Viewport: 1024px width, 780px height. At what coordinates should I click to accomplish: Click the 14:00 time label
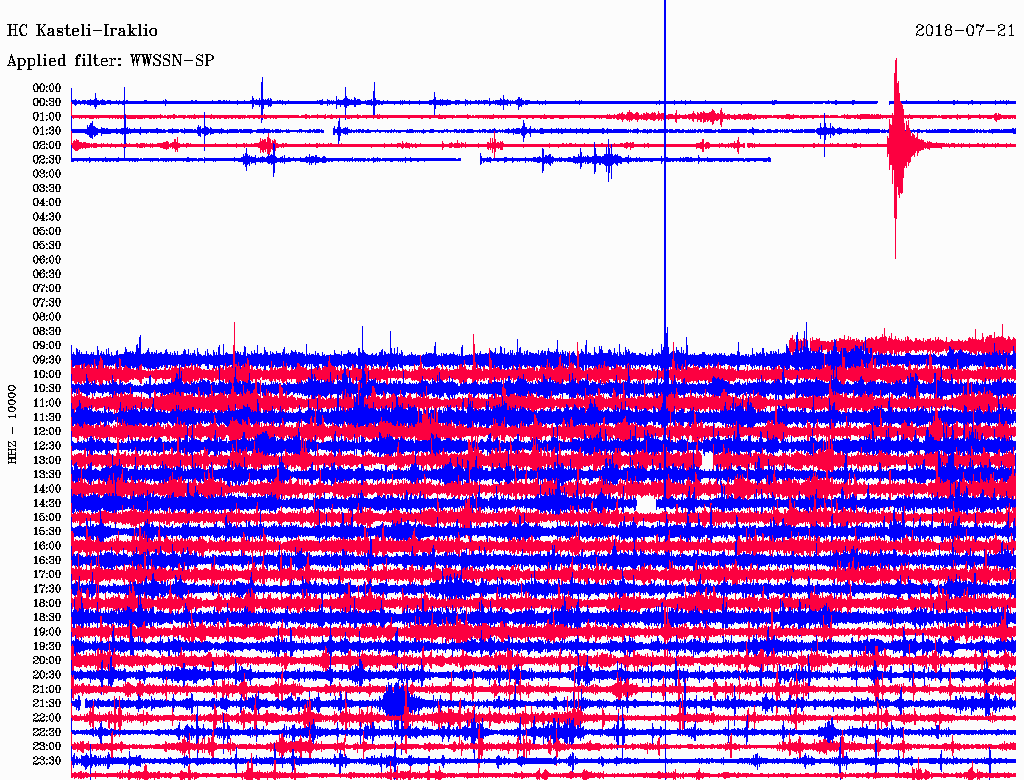coord(47,489)
